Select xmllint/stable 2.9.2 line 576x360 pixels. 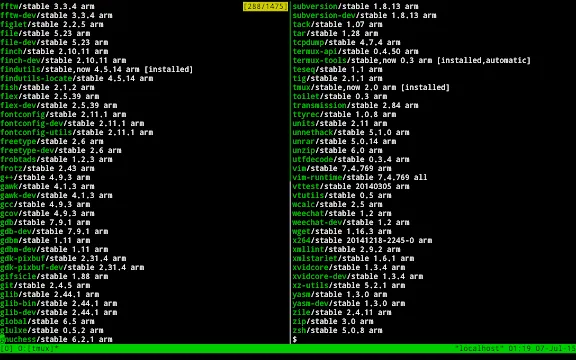point(346,249)
